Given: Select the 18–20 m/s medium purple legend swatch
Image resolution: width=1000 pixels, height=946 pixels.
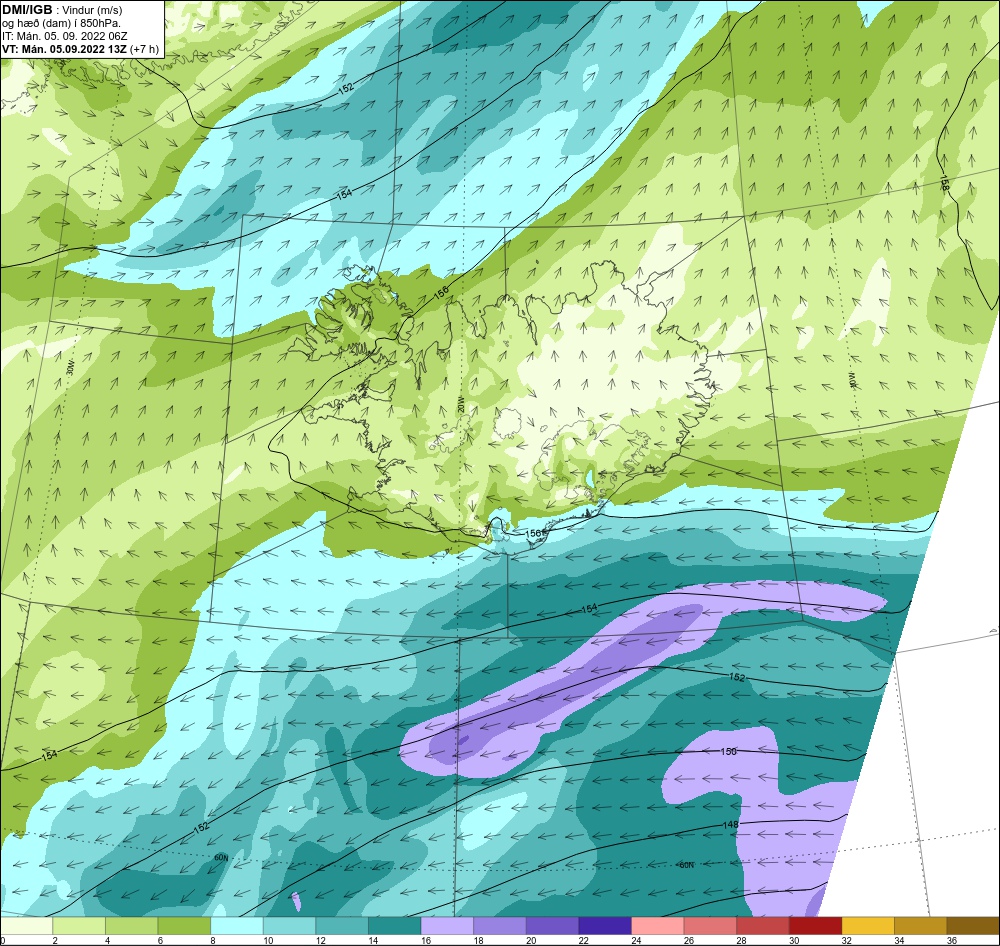Looking at the screenshot, I should coord(500,926).
